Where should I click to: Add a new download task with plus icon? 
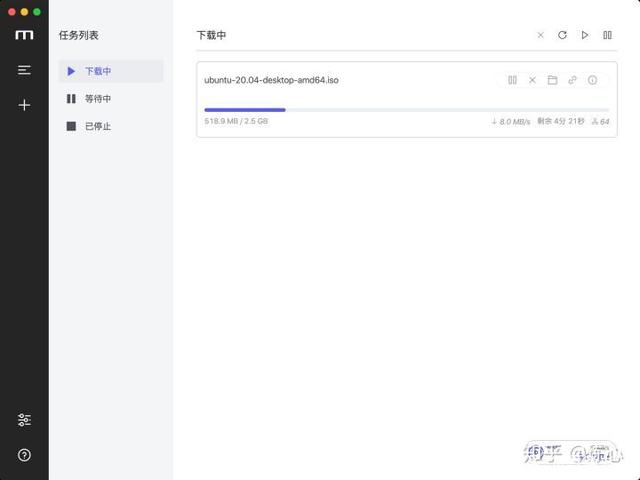click(x=24, y=104)
